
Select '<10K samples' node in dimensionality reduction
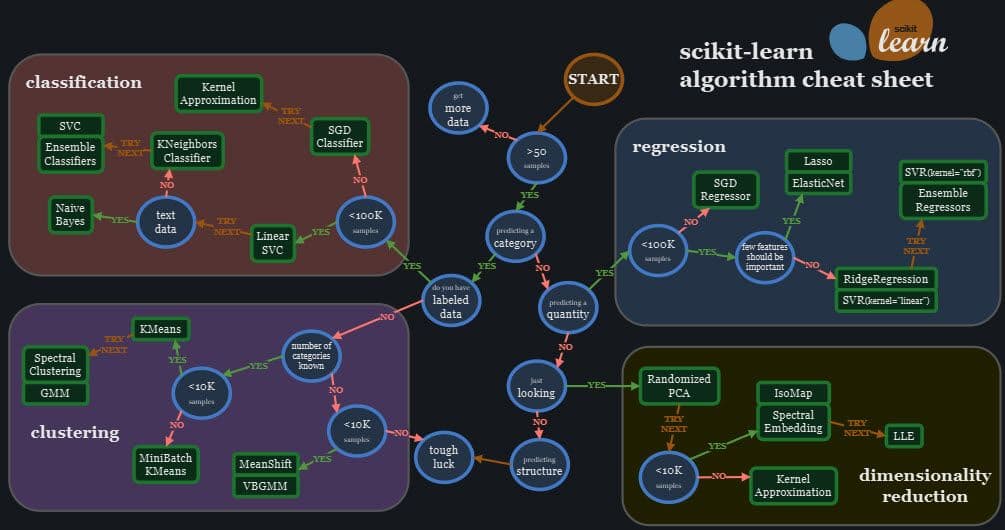click(x=669, y=477)
